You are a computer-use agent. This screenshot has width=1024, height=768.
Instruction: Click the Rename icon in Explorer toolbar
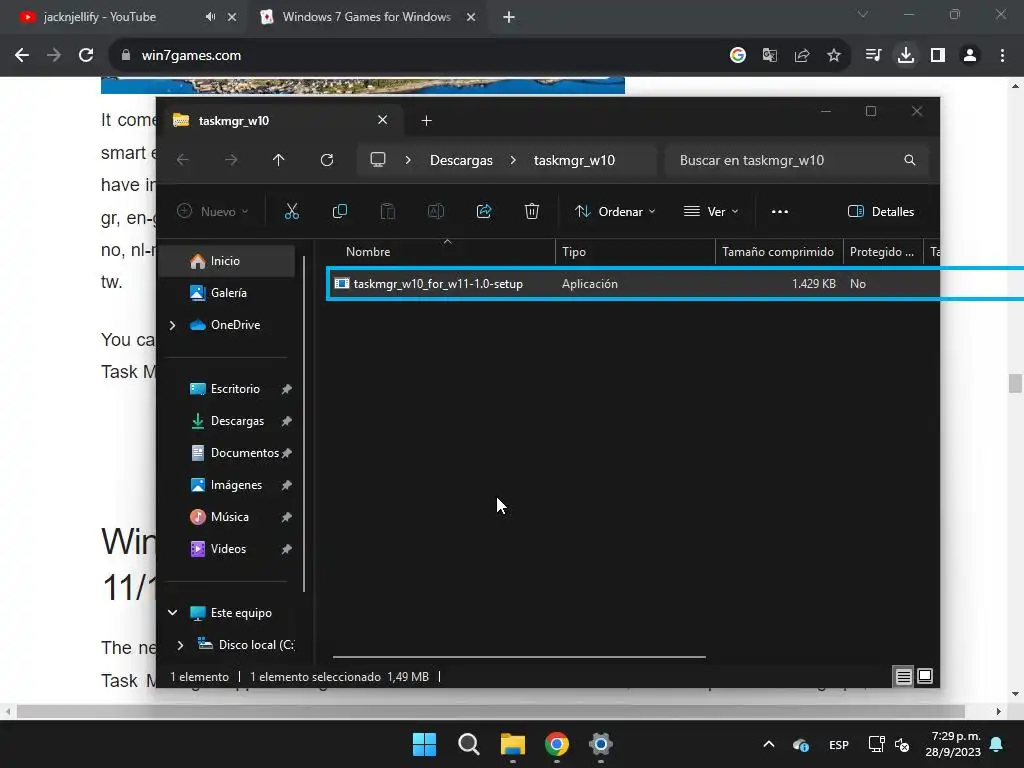coord(436,212)
